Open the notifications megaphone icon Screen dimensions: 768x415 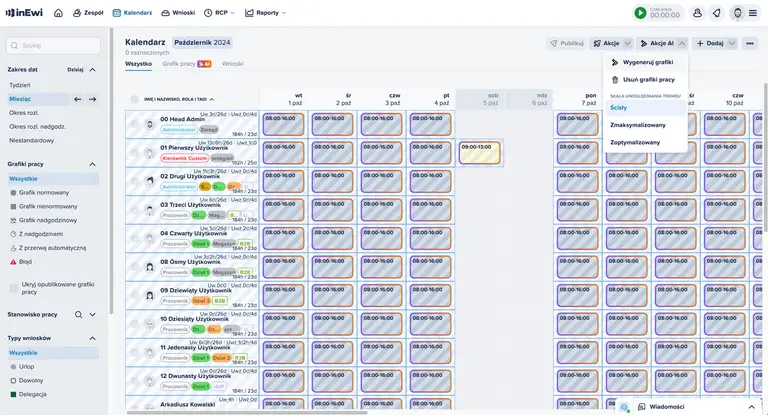[716, 13]
